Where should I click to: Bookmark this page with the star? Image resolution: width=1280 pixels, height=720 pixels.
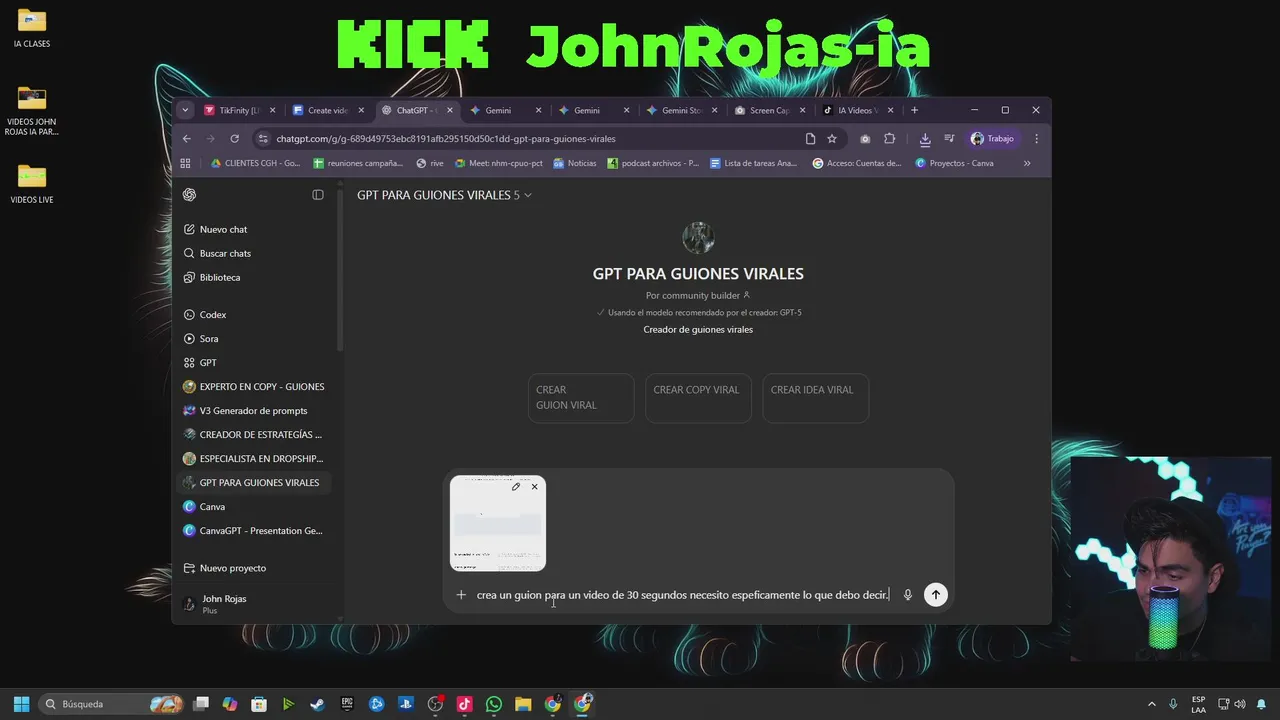coord(832,139)
